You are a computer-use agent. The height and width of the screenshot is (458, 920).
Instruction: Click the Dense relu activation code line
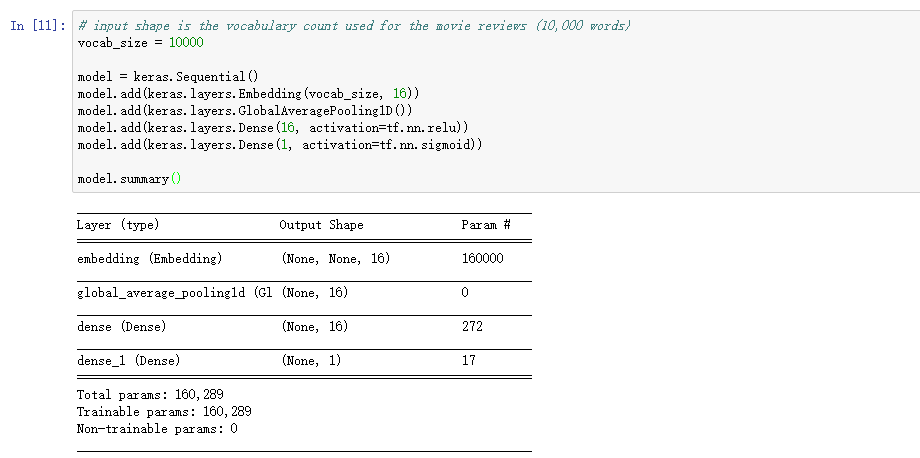pyautogui.click(x=273, y=128)
